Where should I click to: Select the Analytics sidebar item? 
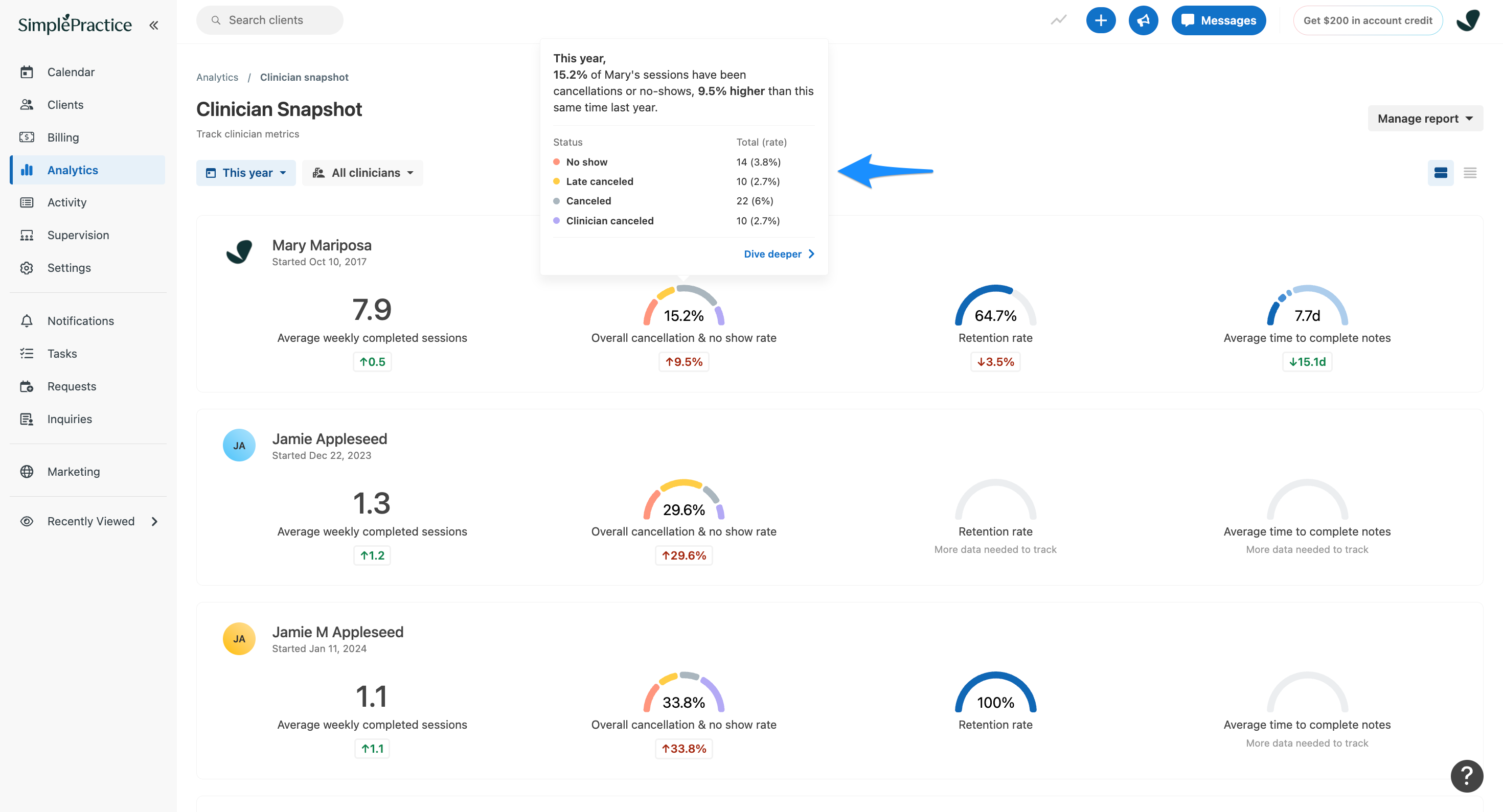click(87, 170)
